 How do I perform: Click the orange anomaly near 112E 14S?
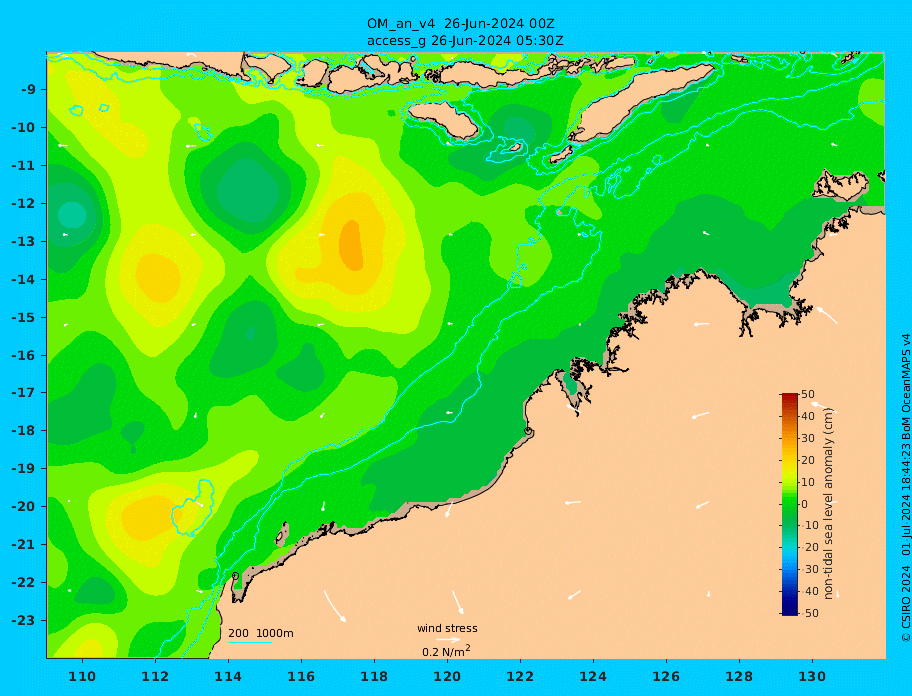(158, 277)
